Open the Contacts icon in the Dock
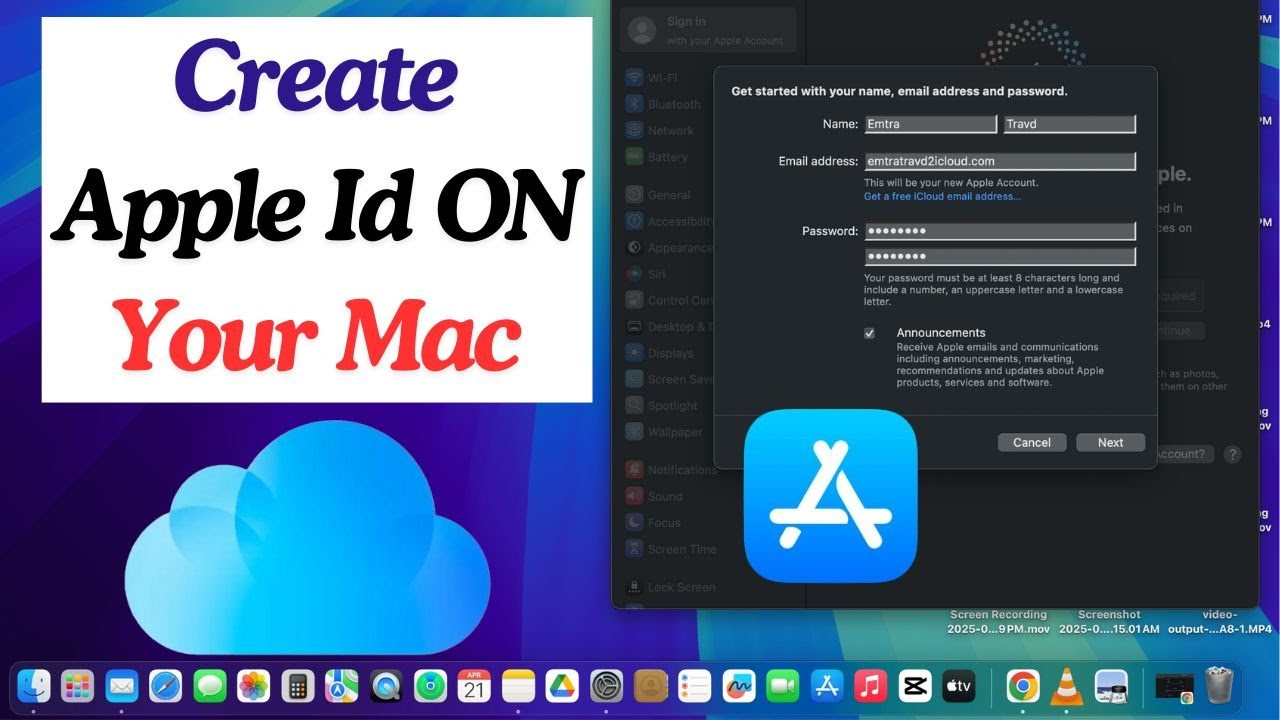Viewport: 1280px width, 720px height. (x=650, y=686)
